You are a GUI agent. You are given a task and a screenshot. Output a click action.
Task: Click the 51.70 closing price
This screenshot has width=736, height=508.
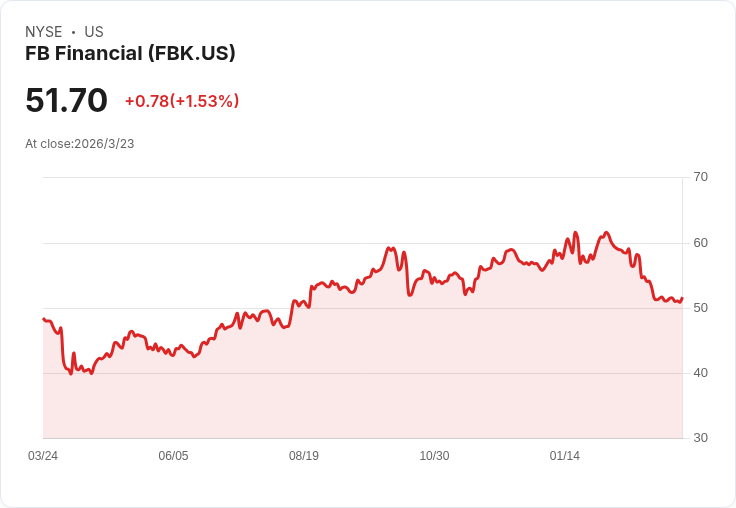point(66,101)
